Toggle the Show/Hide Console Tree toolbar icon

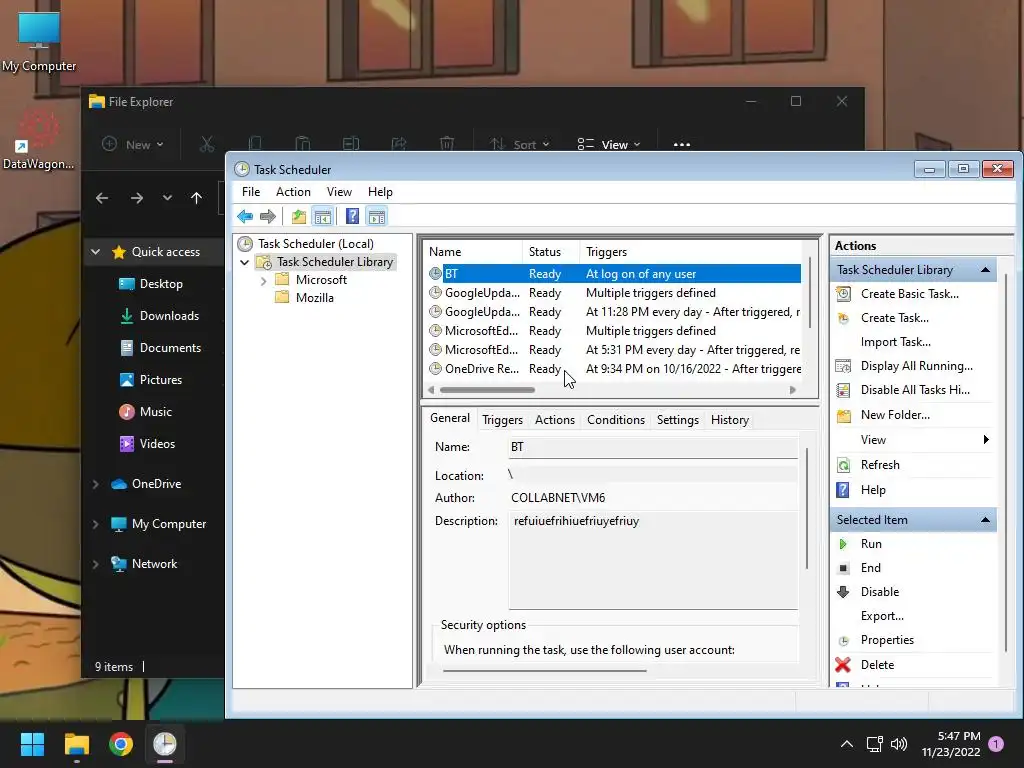pos(323,216)
